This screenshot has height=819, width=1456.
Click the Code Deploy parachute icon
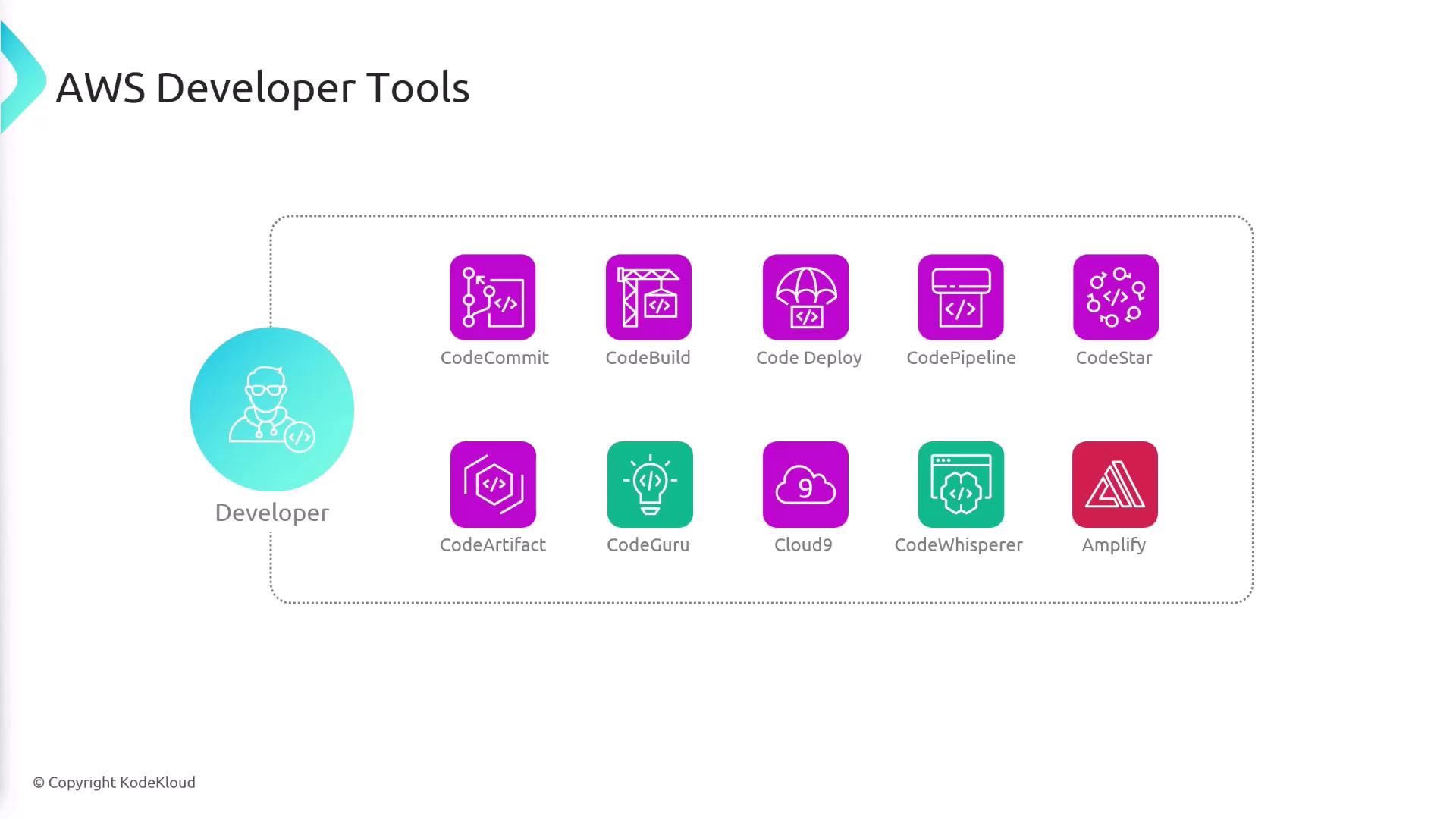point(805,297)
